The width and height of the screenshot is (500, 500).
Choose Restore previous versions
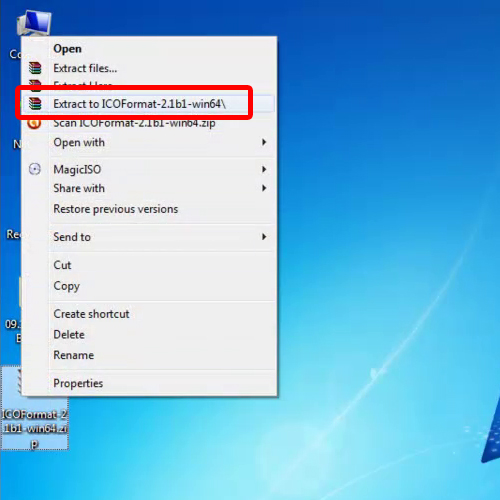coord(149,209)
